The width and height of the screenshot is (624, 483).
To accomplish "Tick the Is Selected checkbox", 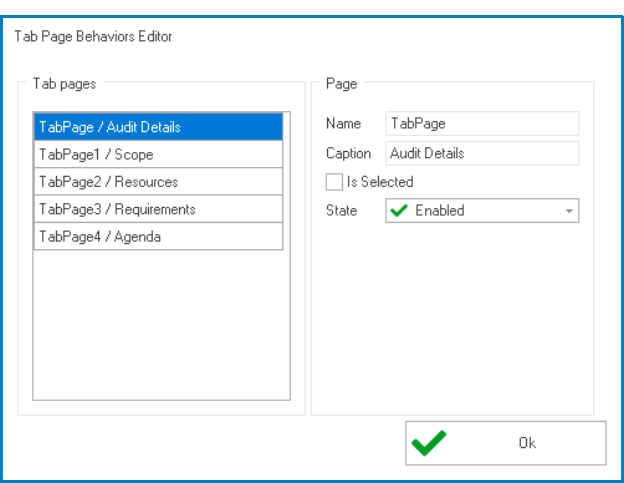I will point(334,182).
